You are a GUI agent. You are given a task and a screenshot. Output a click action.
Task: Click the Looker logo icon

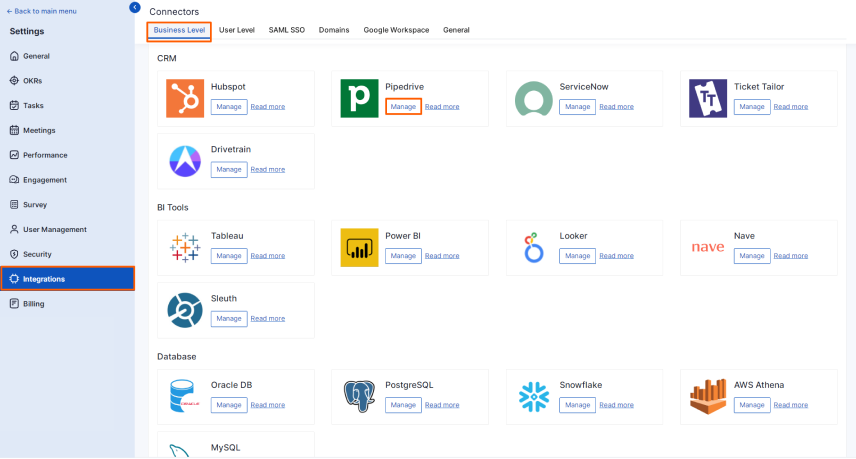coord(533,247)
